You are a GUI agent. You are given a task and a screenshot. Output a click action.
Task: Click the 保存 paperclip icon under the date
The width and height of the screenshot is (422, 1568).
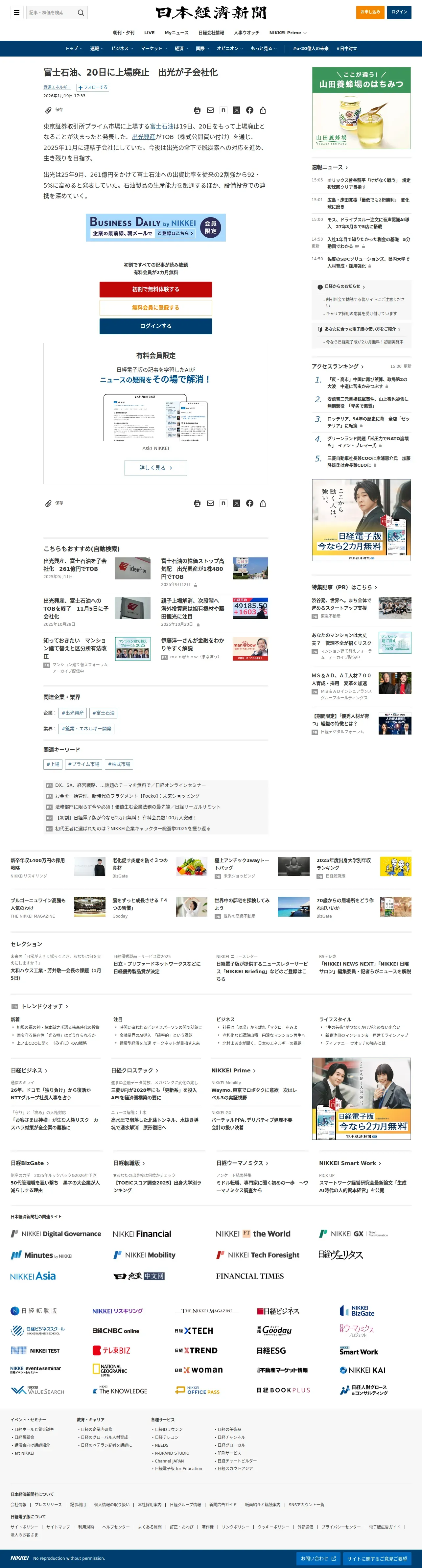[48, 110]
